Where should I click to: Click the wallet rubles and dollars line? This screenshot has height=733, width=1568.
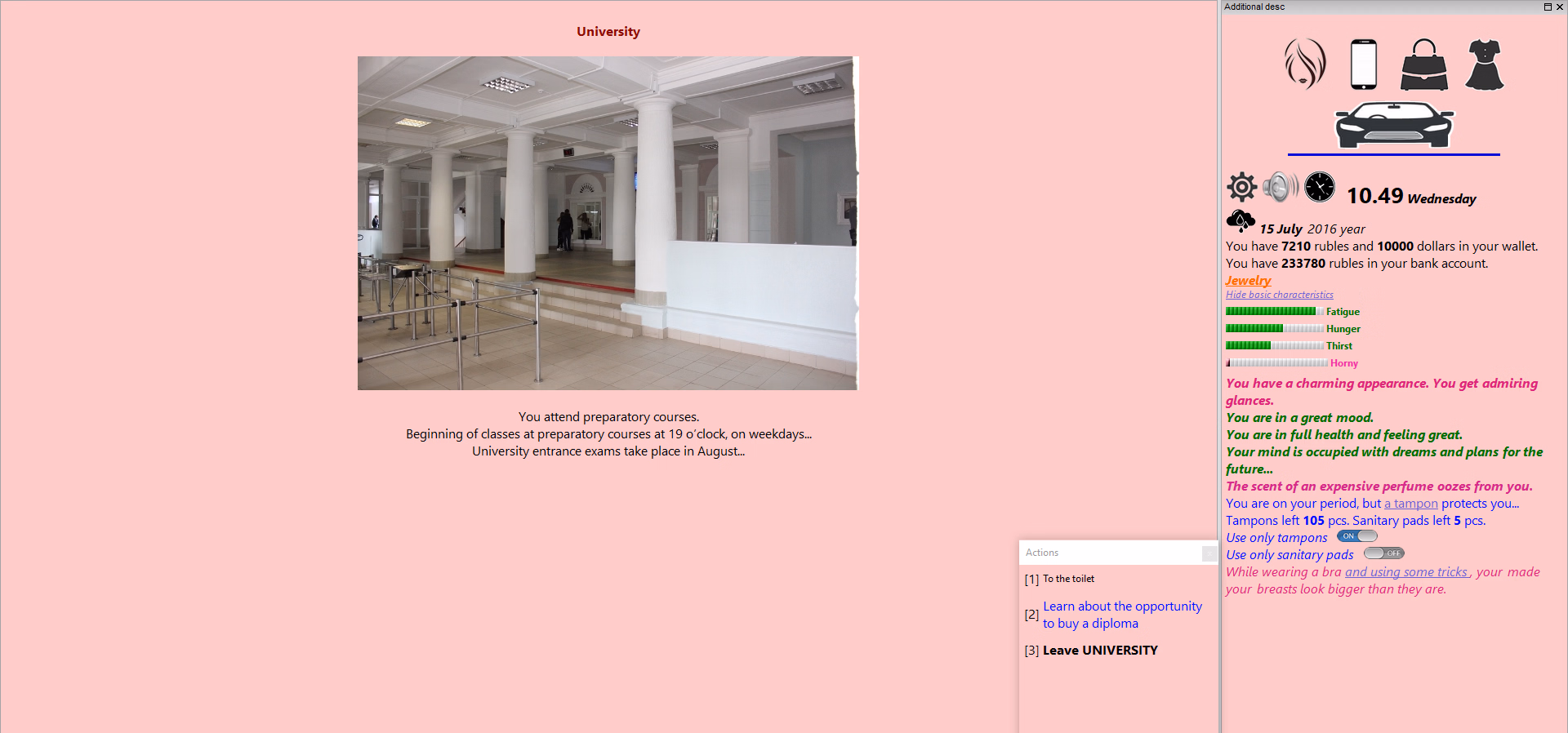1382,247
